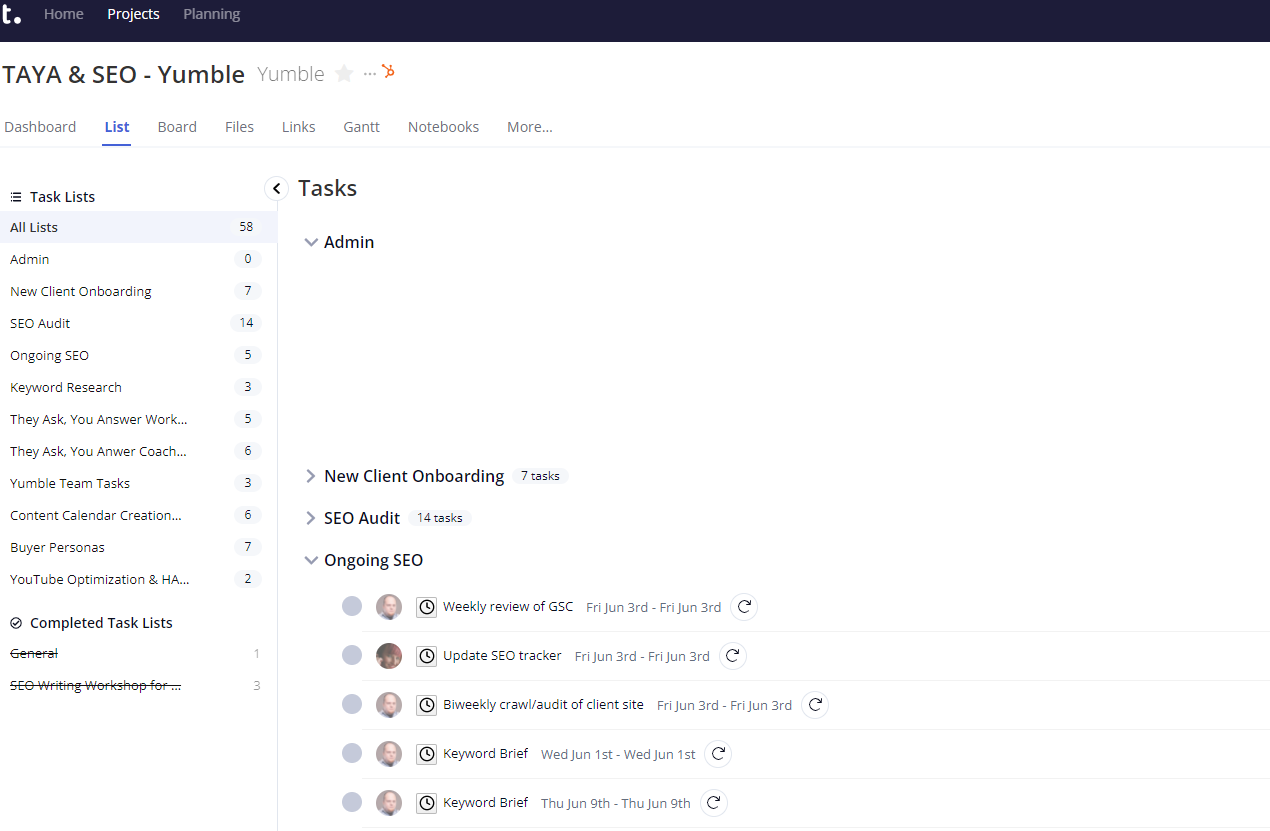
Task: Collapse the Admin section
Action: tap(311, 241)
